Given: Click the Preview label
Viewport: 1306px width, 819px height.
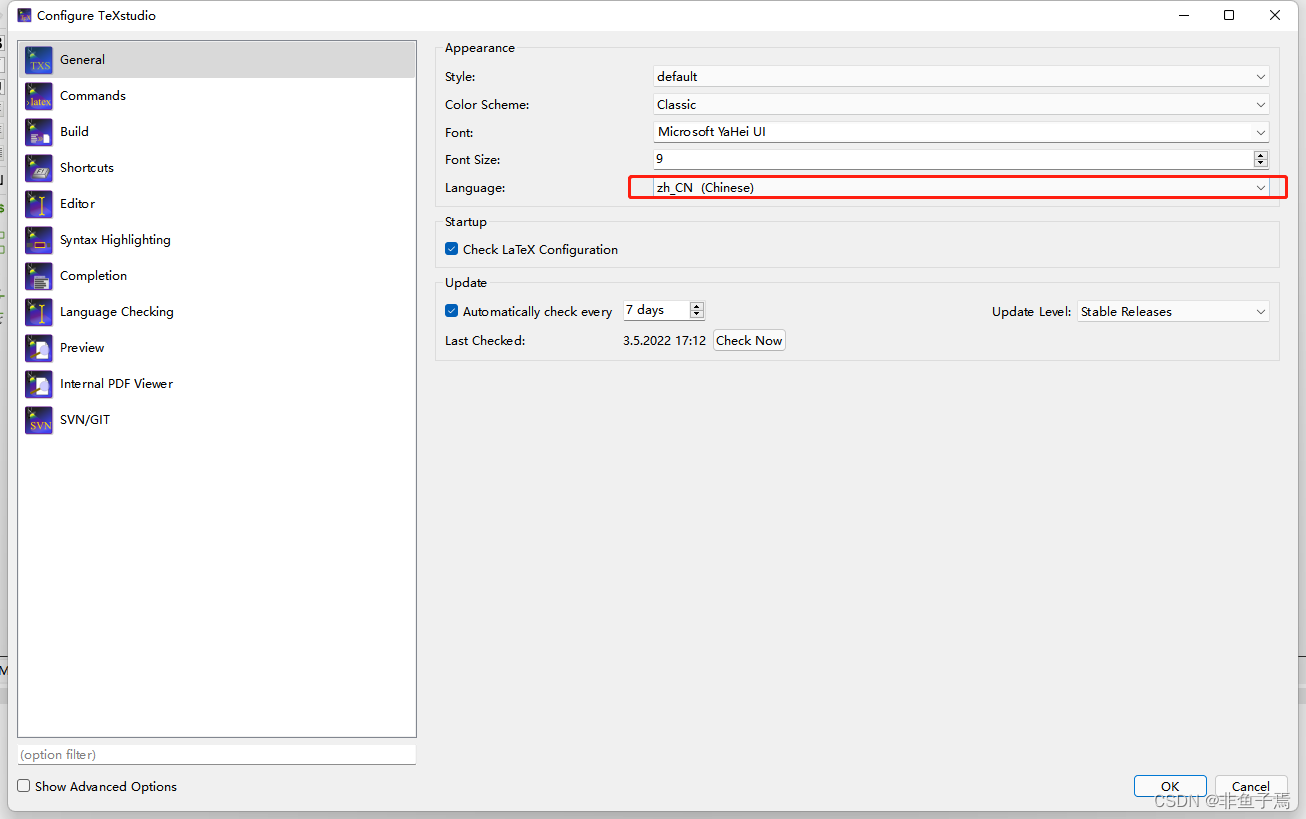Looking at the screenshot, I should [82, 348].
